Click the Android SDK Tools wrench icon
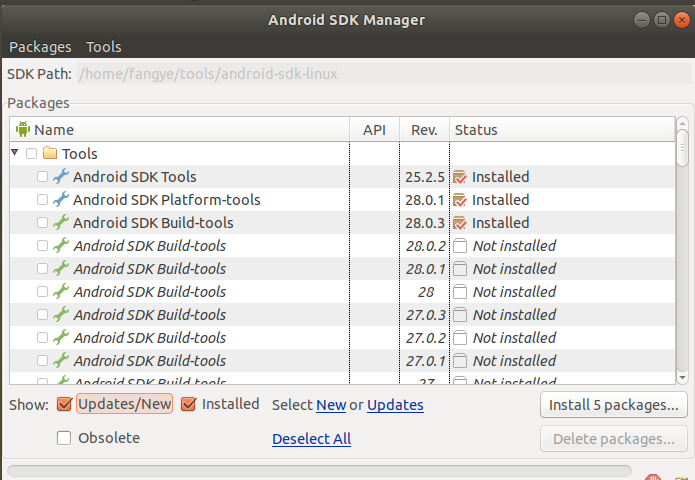Image resolution: width=695 pixels, height=480 pixels. (x=61, y=177)
